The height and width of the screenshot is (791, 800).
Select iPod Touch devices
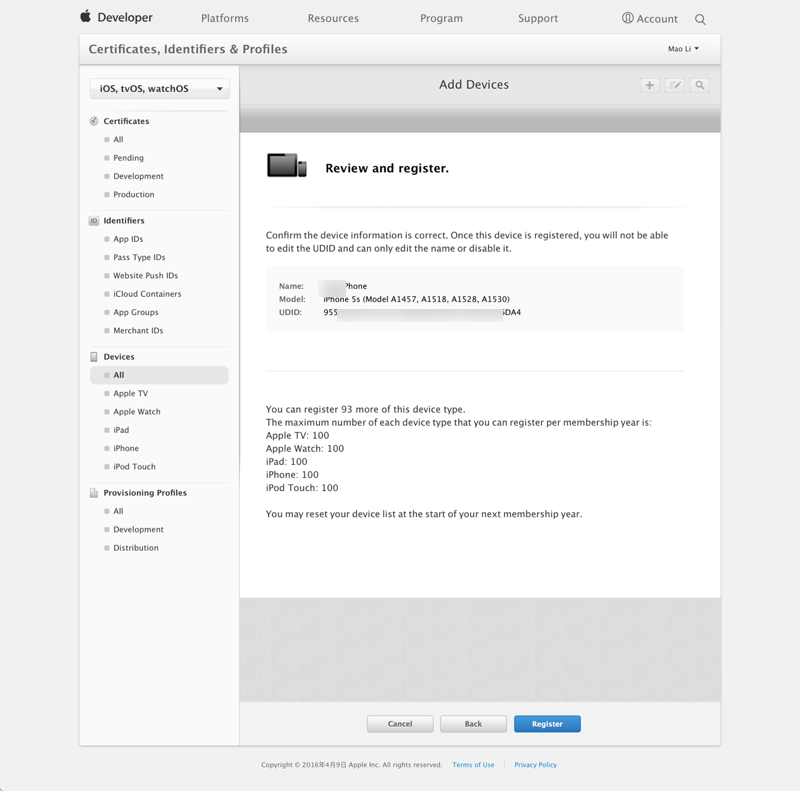point(134,467)
